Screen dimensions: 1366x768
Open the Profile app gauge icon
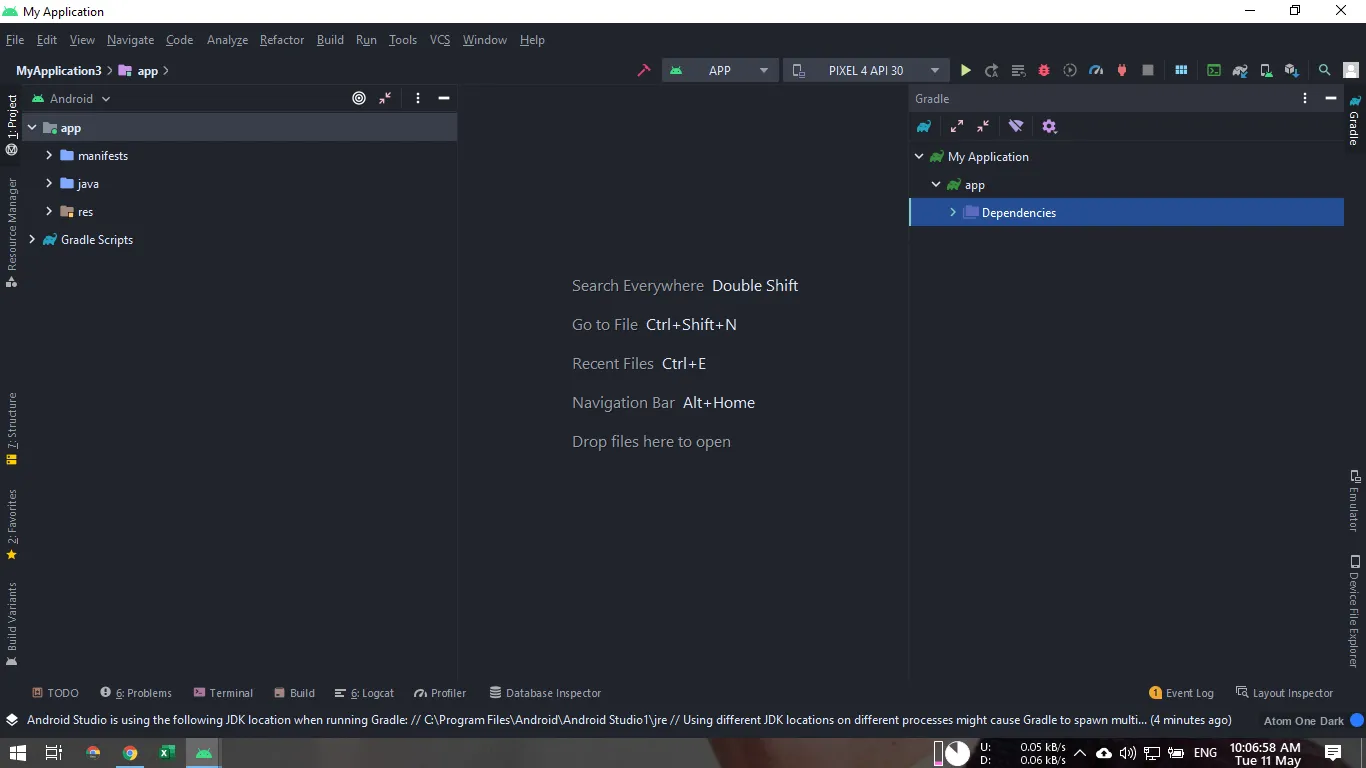coord(1096,70)
